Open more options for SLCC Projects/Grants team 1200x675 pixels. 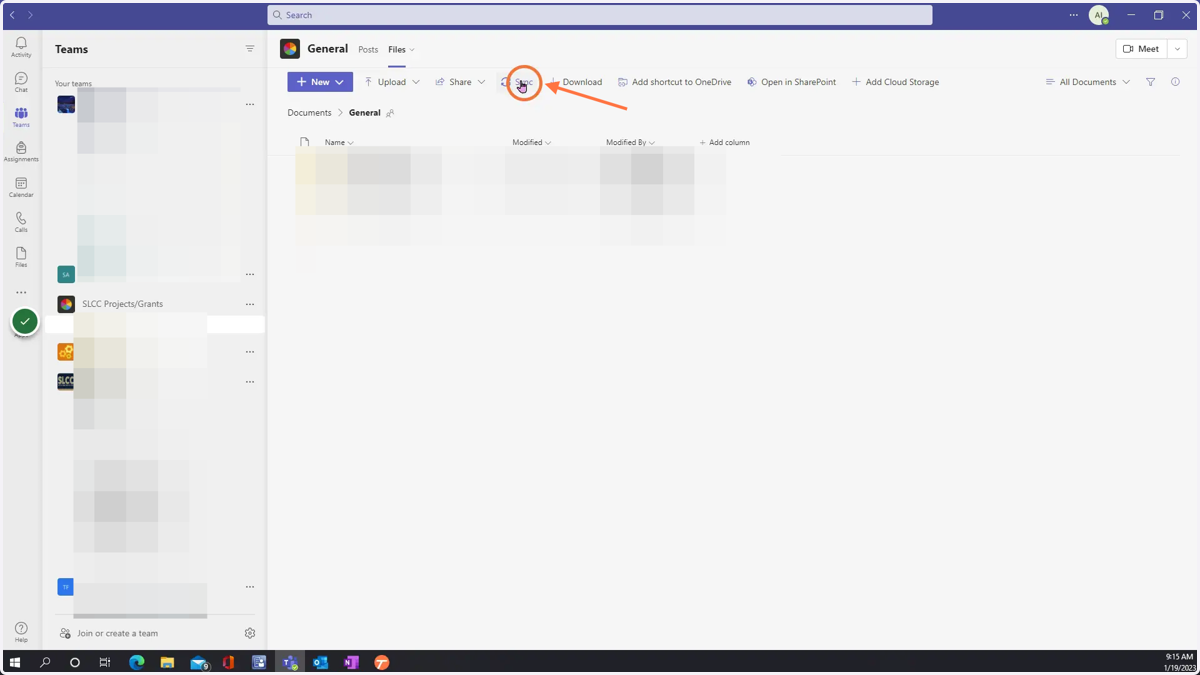[x=250, y=304]
